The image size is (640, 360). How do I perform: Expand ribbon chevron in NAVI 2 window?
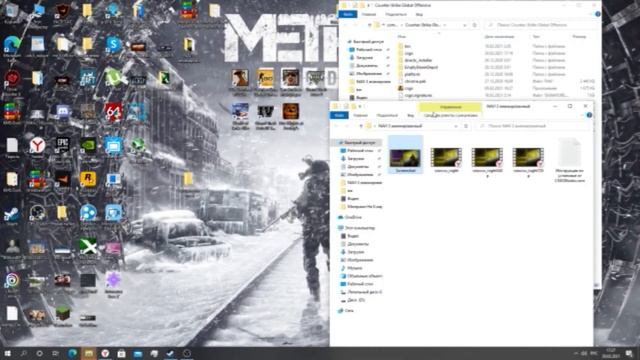582,116
